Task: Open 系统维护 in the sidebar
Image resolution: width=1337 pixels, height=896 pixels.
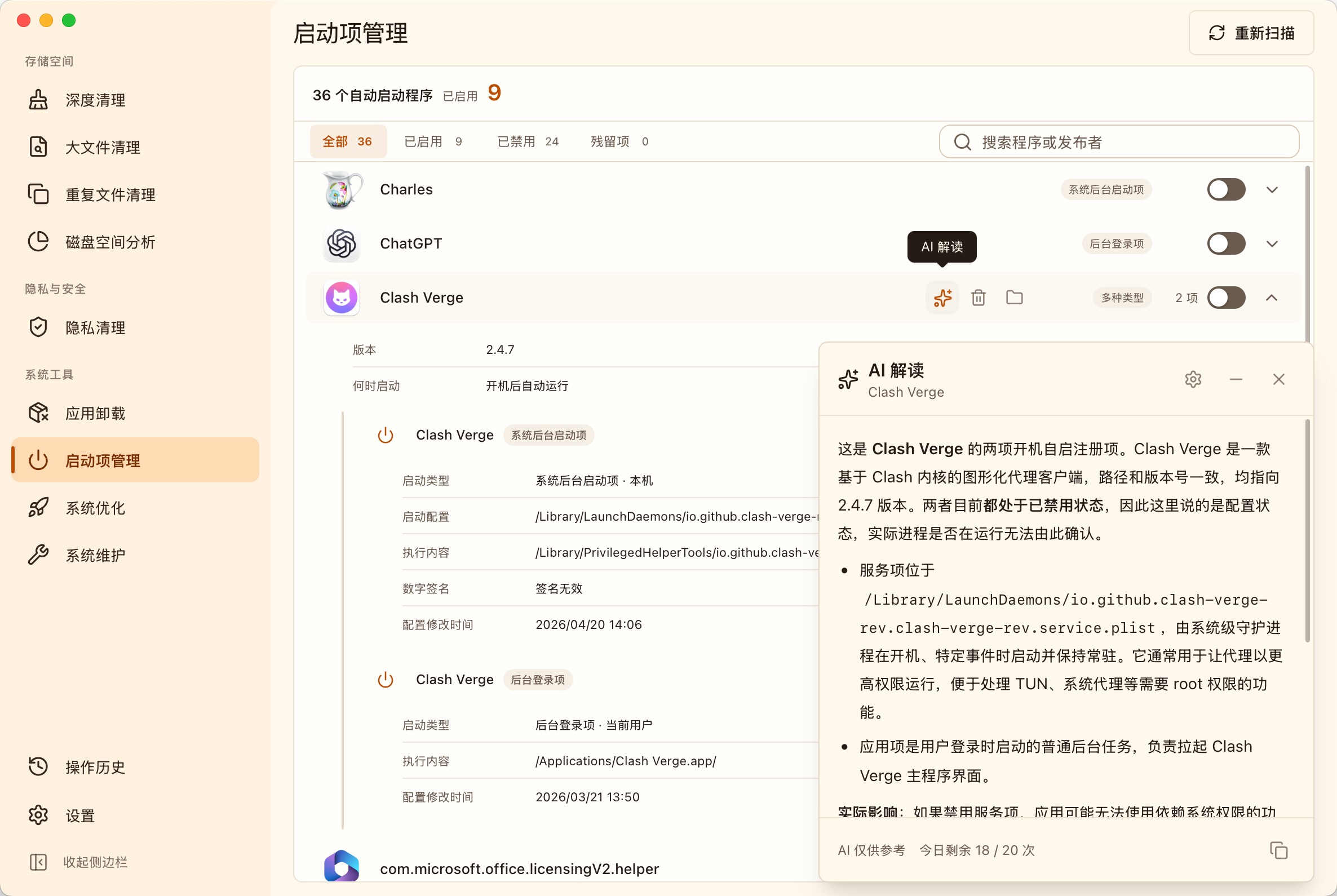Action: 135,556
